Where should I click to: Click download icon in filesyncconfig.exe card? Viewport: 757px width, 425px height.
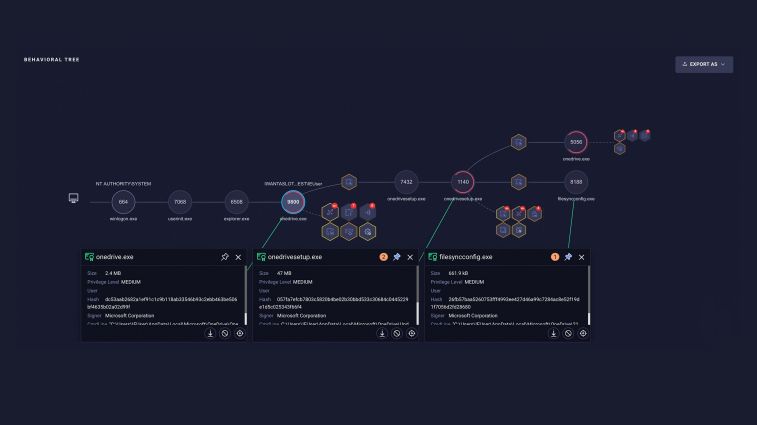pos(553,333)
